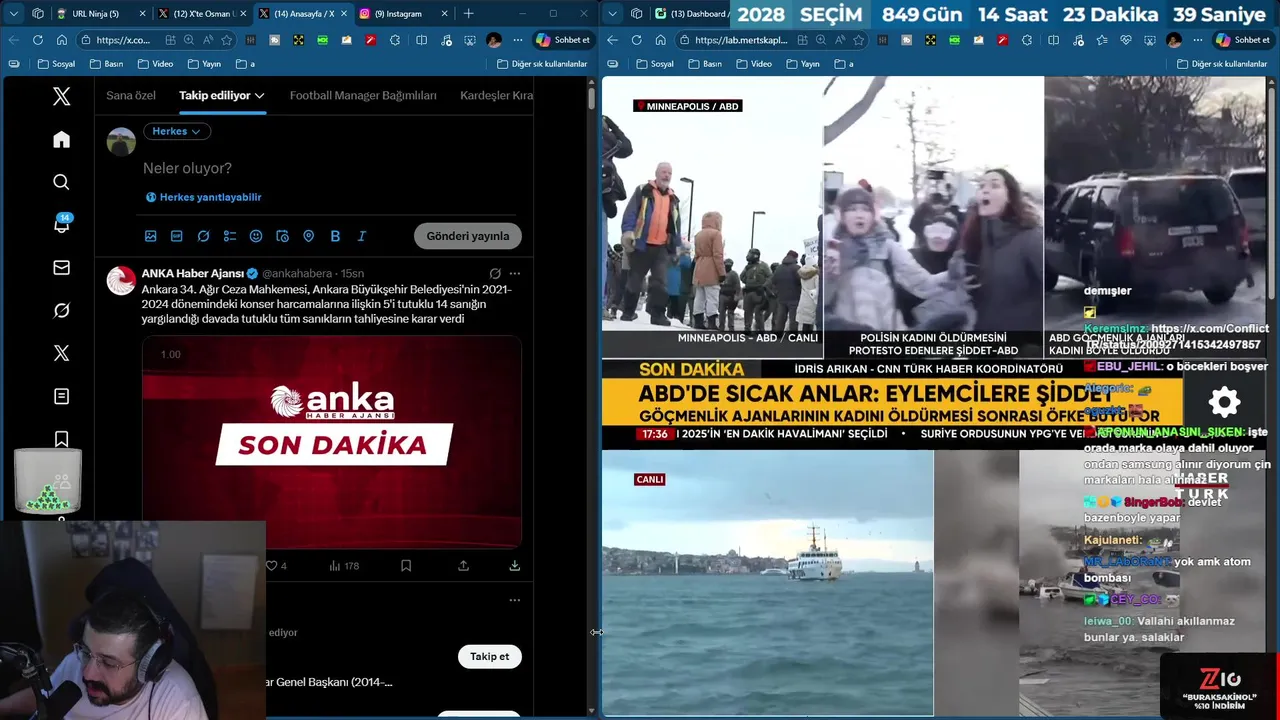Click the X logo at sidebar top

[x=61, y=96]
